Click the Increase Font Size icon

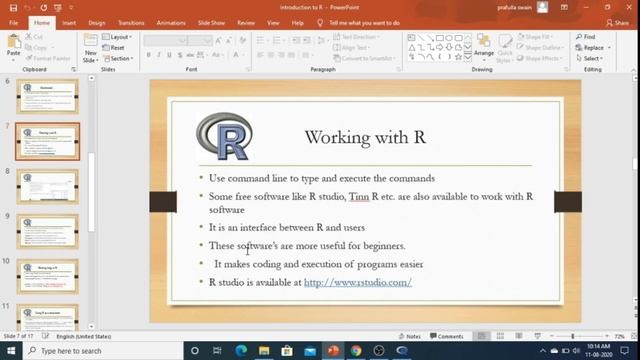tap(218, 40)
